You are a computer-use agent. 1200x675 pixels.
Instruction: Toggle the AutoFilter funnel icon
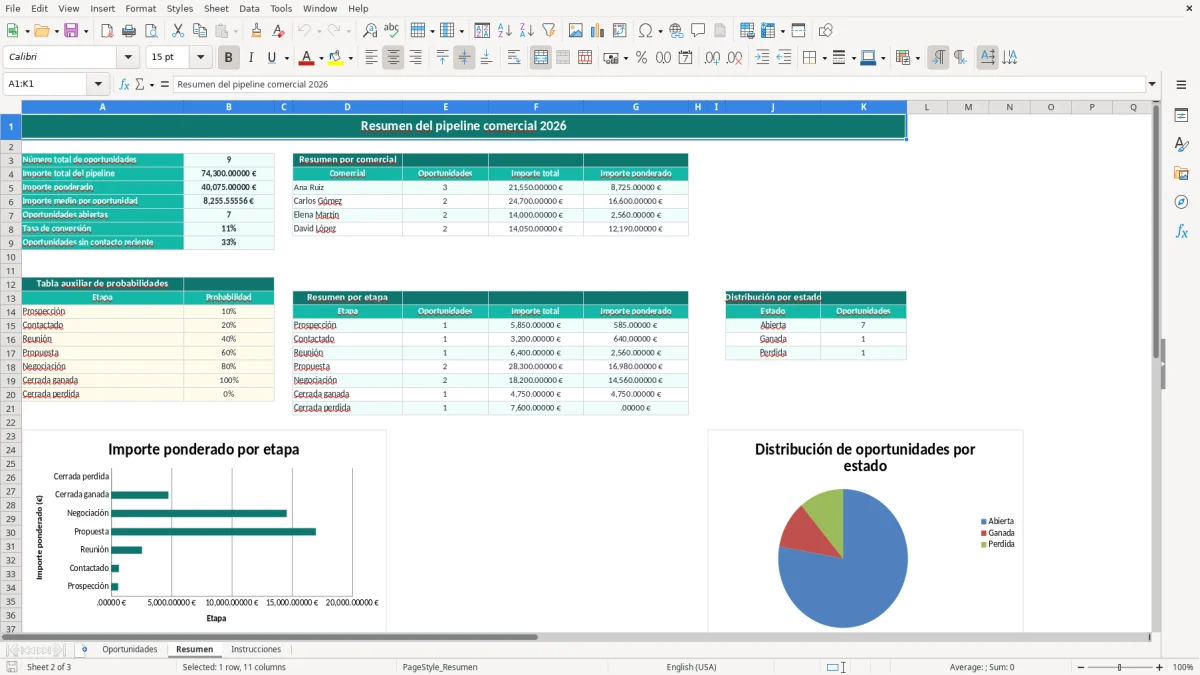tap(549, 31)
